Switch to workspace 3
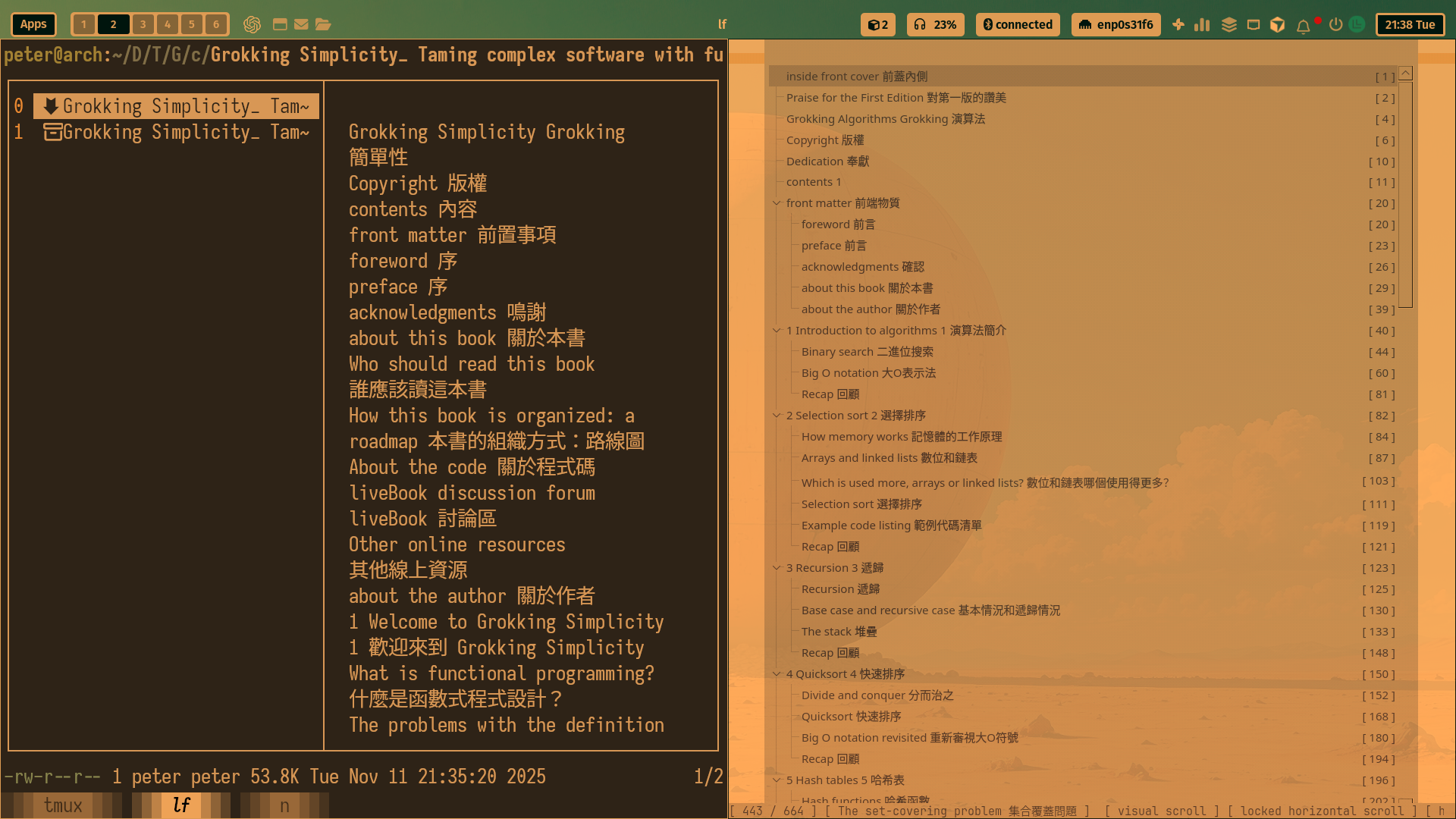The image size is (1456, 819). point(143,24)
